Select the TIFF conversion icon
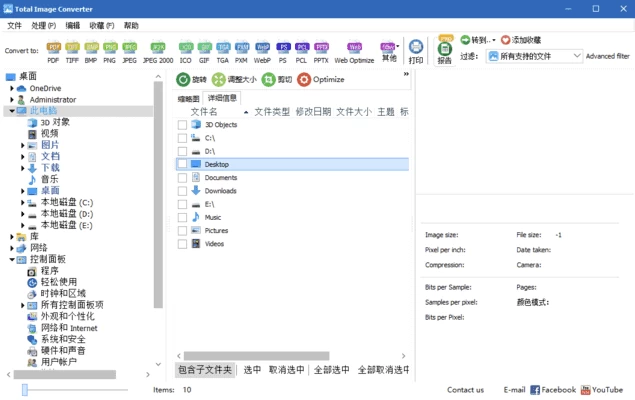The image size is (635, 400). (x=73, y=48)
